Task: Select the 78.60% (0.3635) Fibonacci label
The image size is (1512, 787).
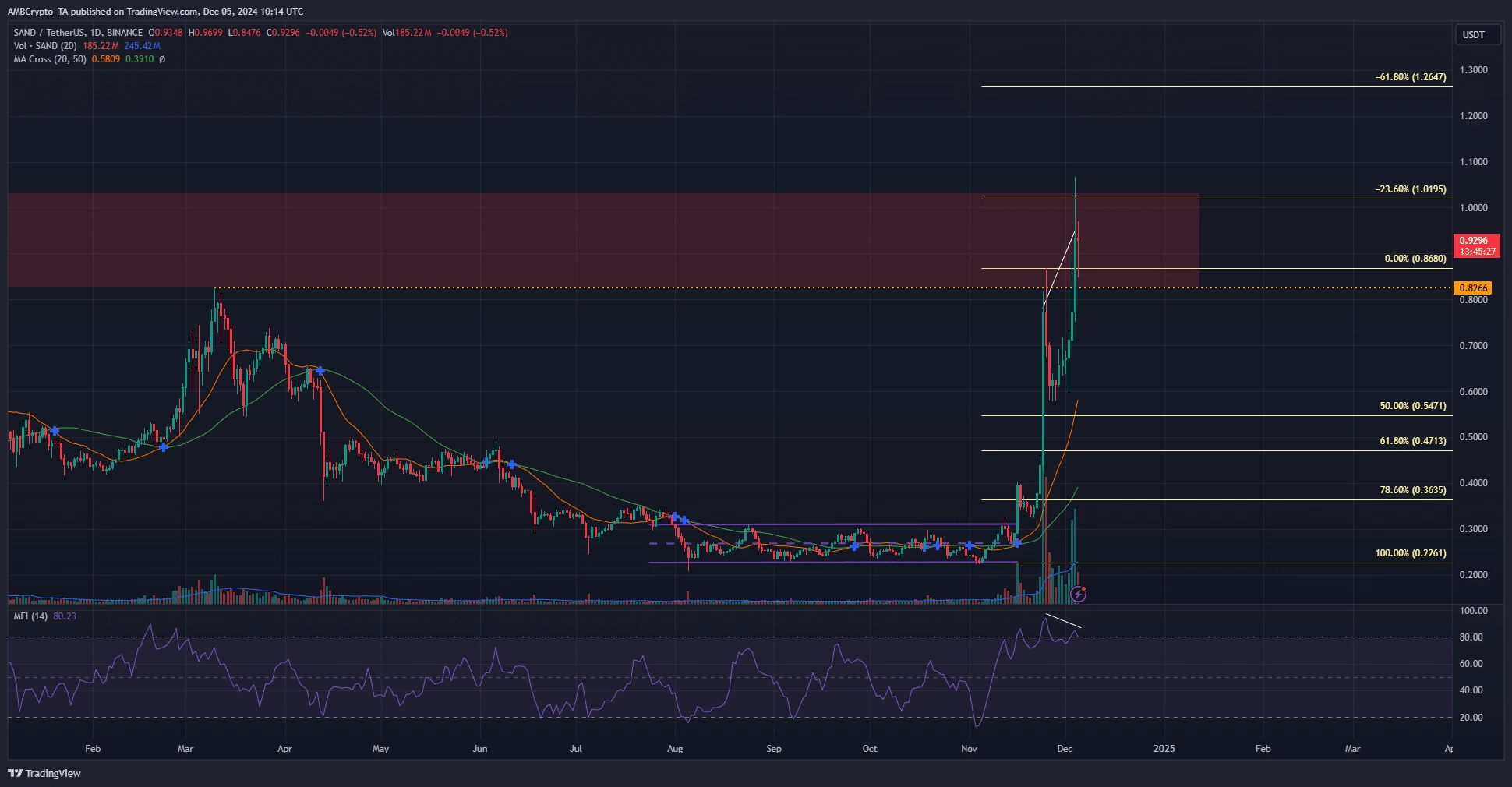Action: pos(1413,490)
